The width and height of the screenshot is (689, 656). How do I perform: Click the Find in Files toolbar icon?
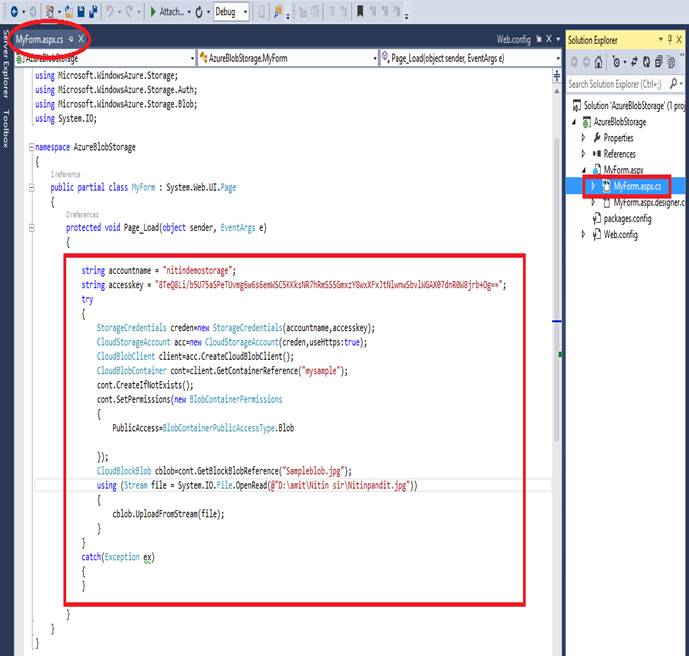(x=278, y=12)
